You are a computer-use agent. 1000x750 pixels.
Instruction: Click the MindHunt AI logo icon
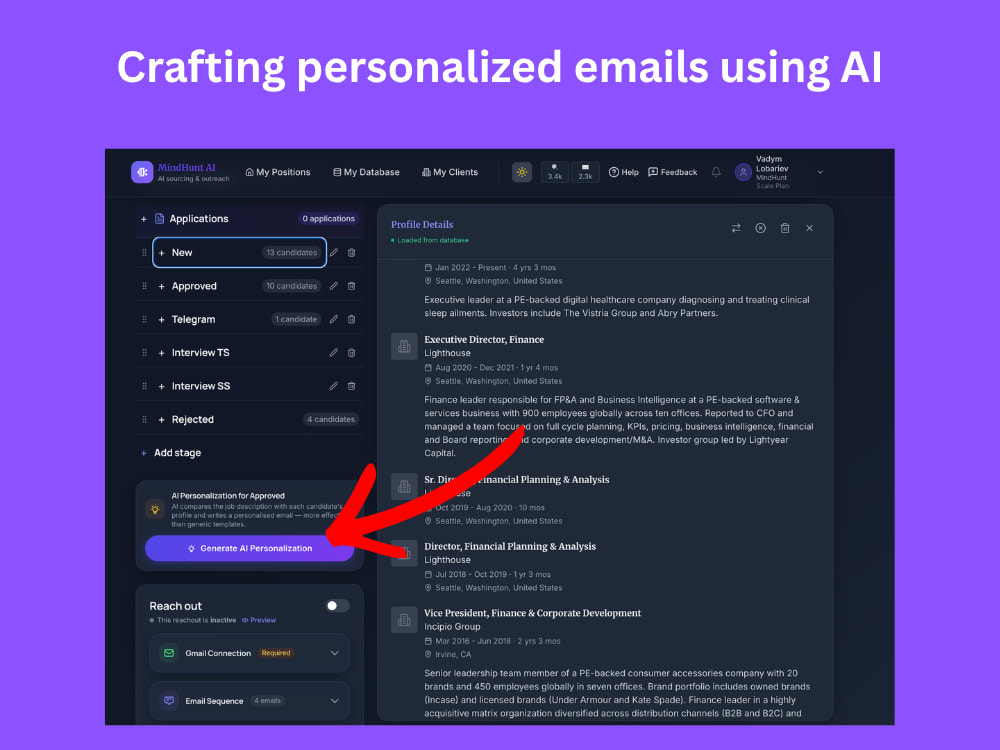click(x=142, y=172)
